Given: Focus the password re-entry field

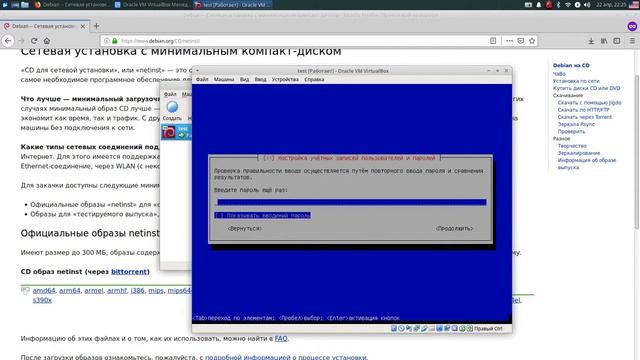Looking at the screenshot, I should 351,202.
